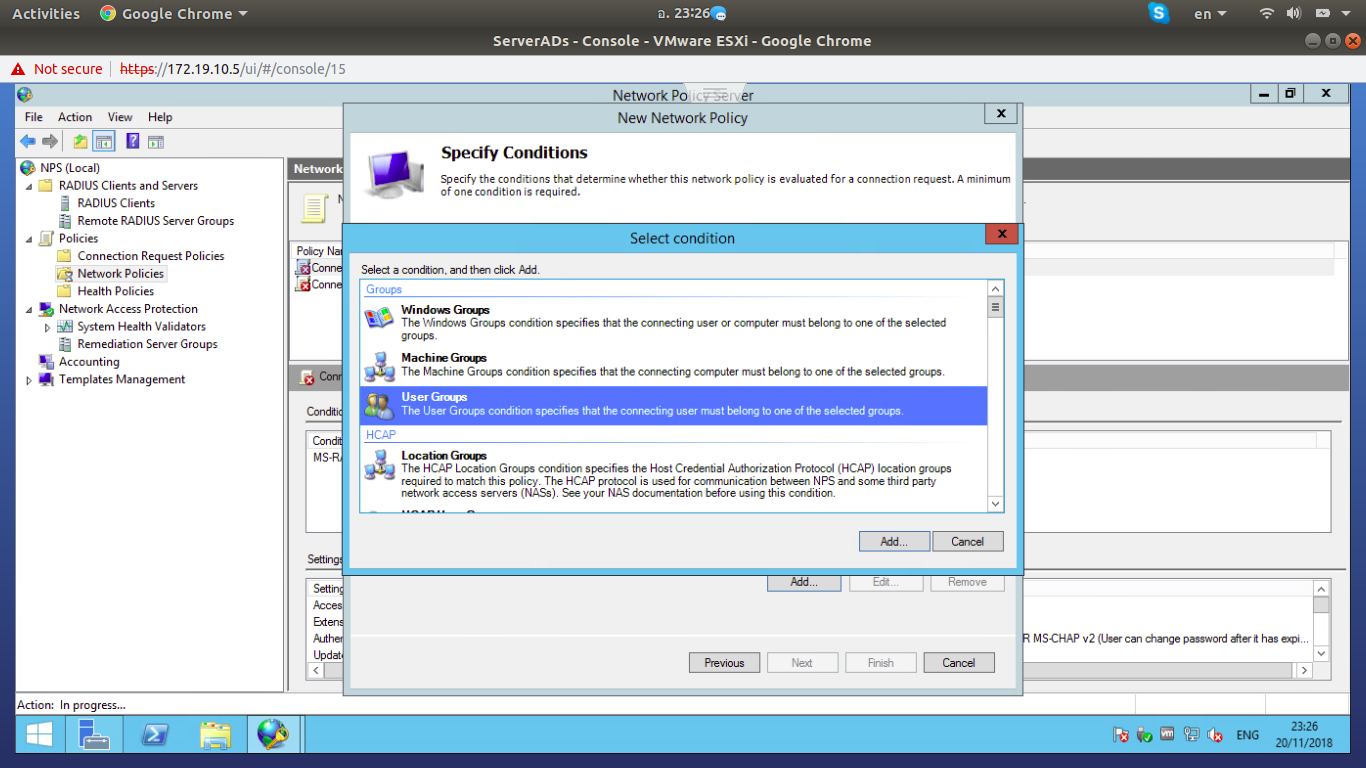This screenshot has width=1366, height=768.
Task: Click the NPS (Local) globe icon in the tree
Action: [x=28, y=168]
